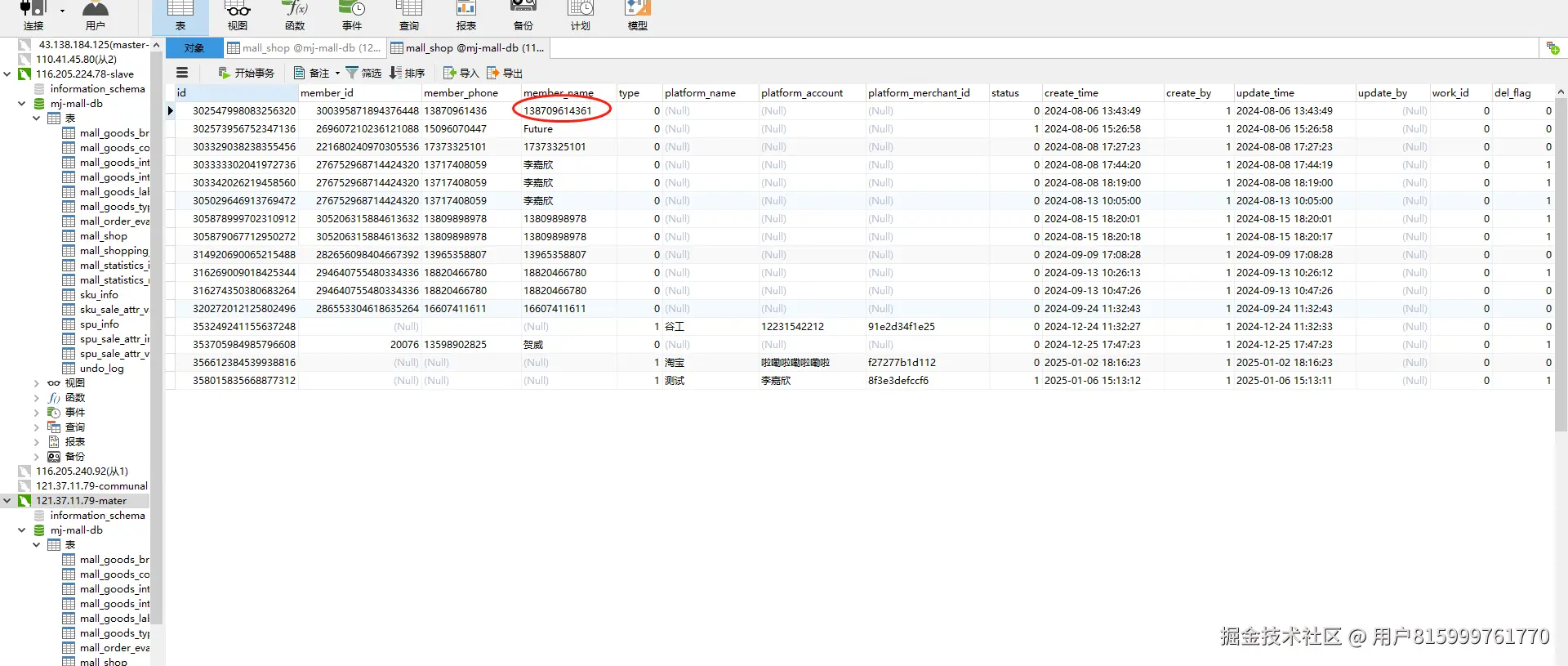
Task: Open the 查询 (query) toolbar icon
Action: 409,15
